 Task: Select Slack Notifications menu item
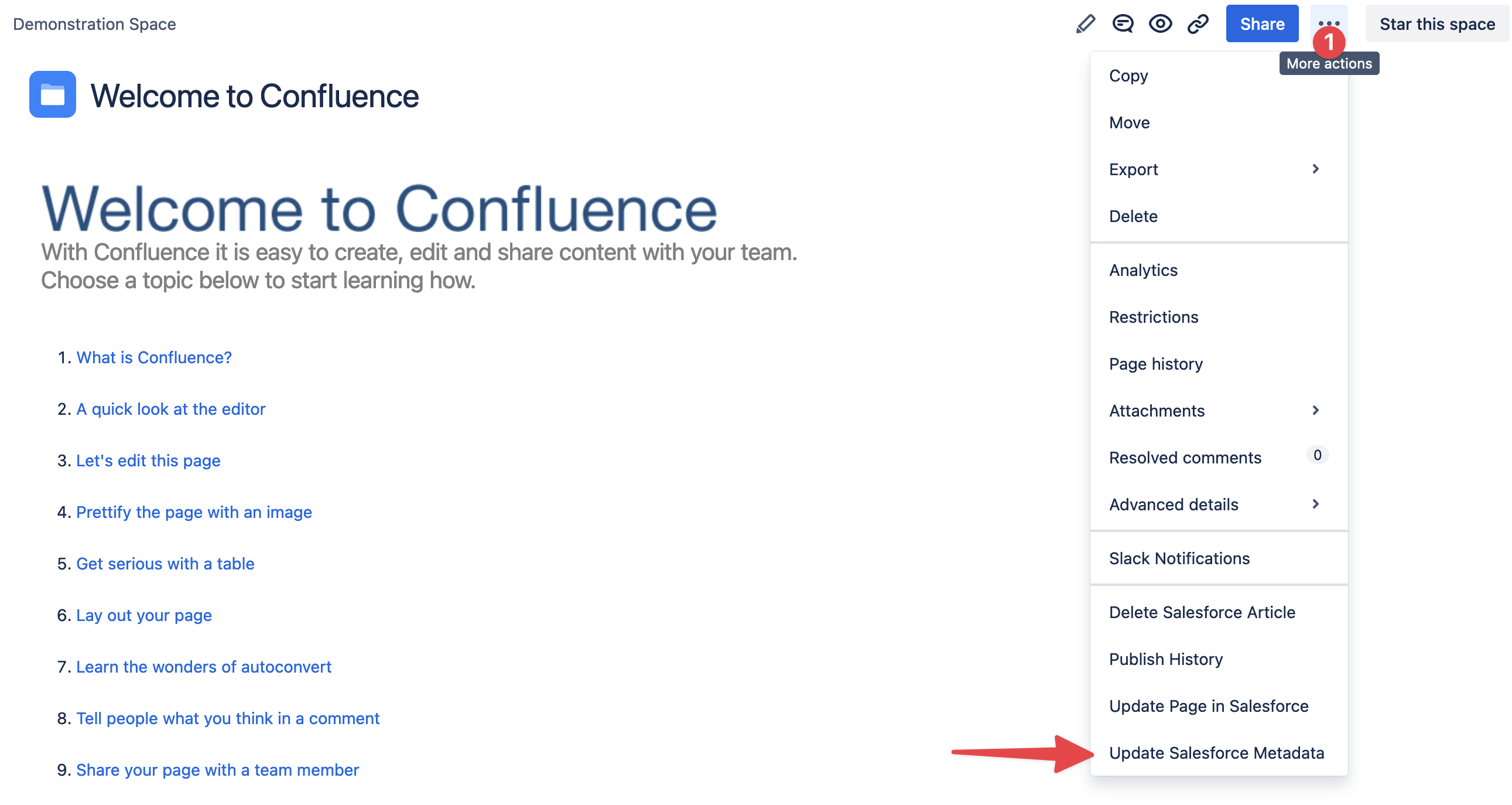point(1179,558)
